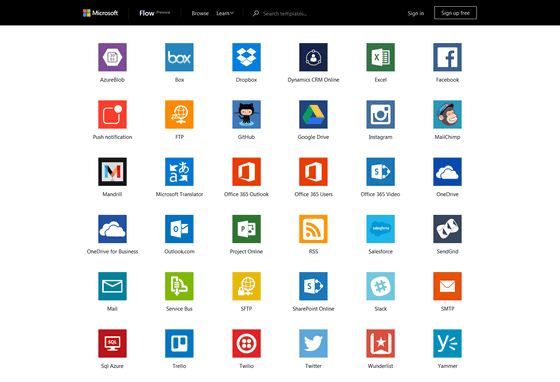Select the Box service icon
560x382 pixels.
(179, 57)
